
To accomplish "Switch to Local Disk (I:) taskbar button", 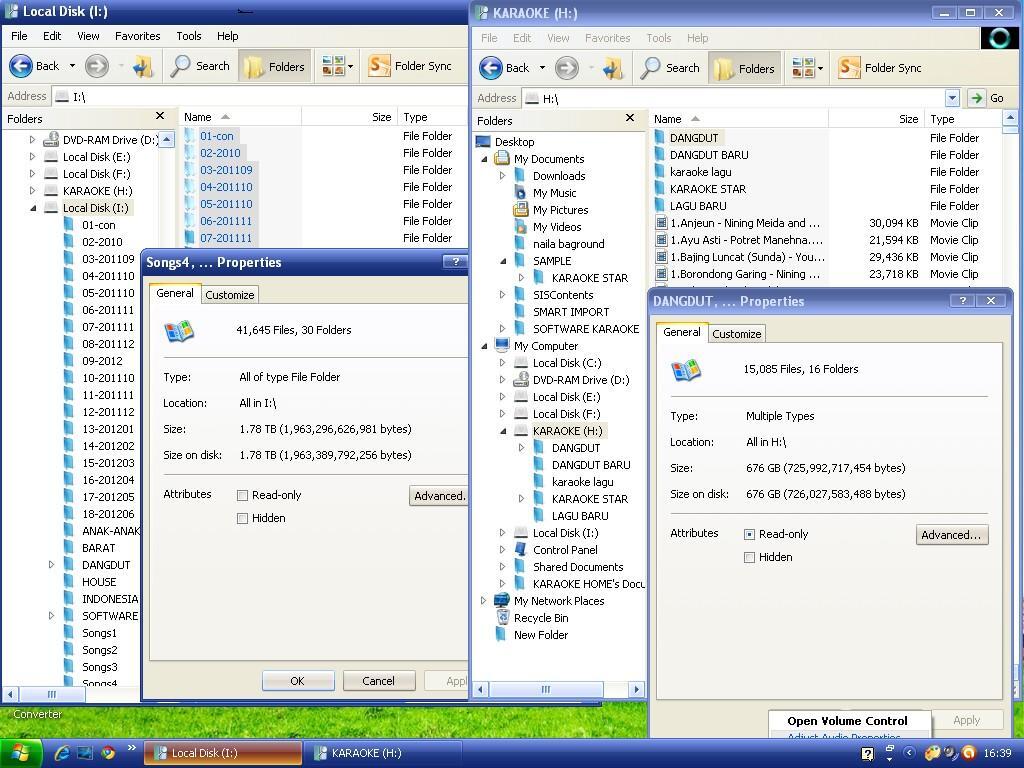I will (x=223, y=753).
